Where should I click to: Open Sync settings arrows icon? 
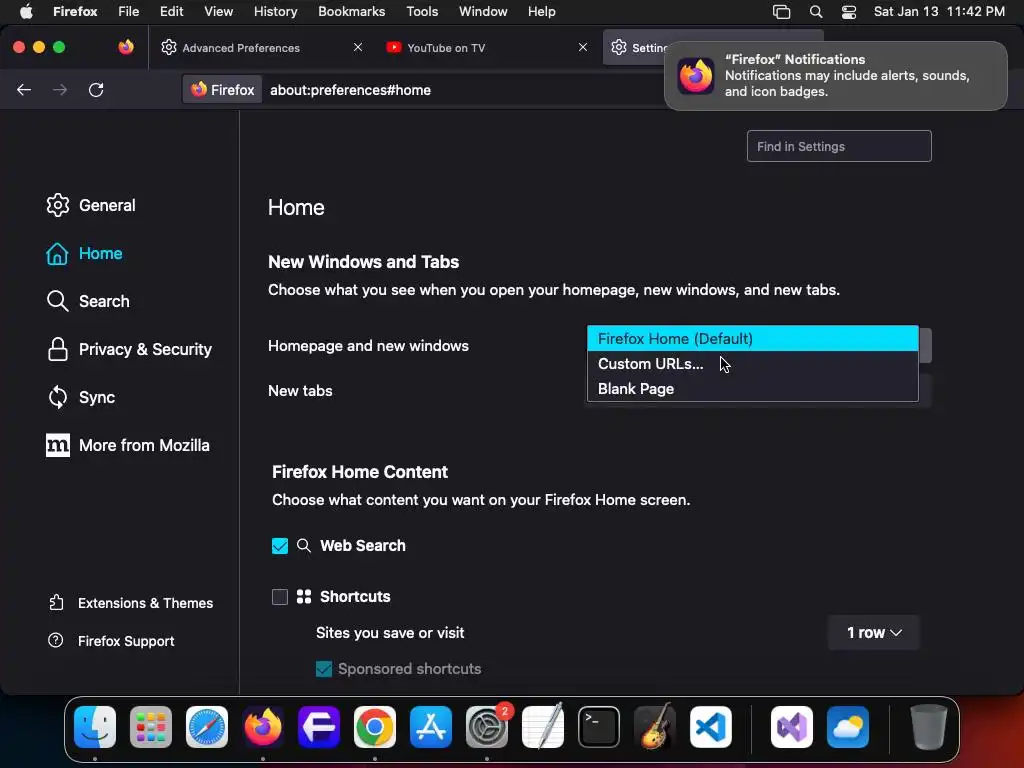tap(57, 397)
